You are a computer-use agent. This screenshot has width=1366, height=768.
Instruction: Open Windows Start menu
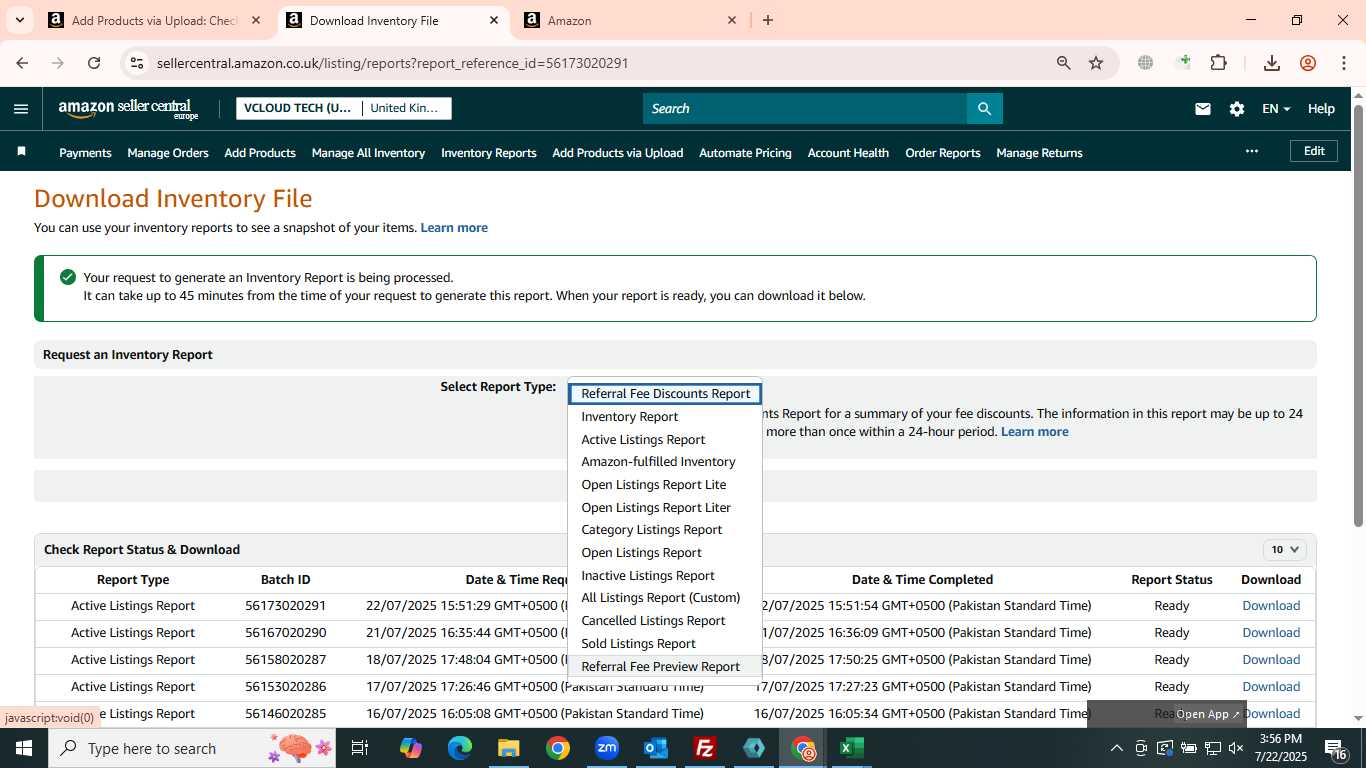click(23, 748)
